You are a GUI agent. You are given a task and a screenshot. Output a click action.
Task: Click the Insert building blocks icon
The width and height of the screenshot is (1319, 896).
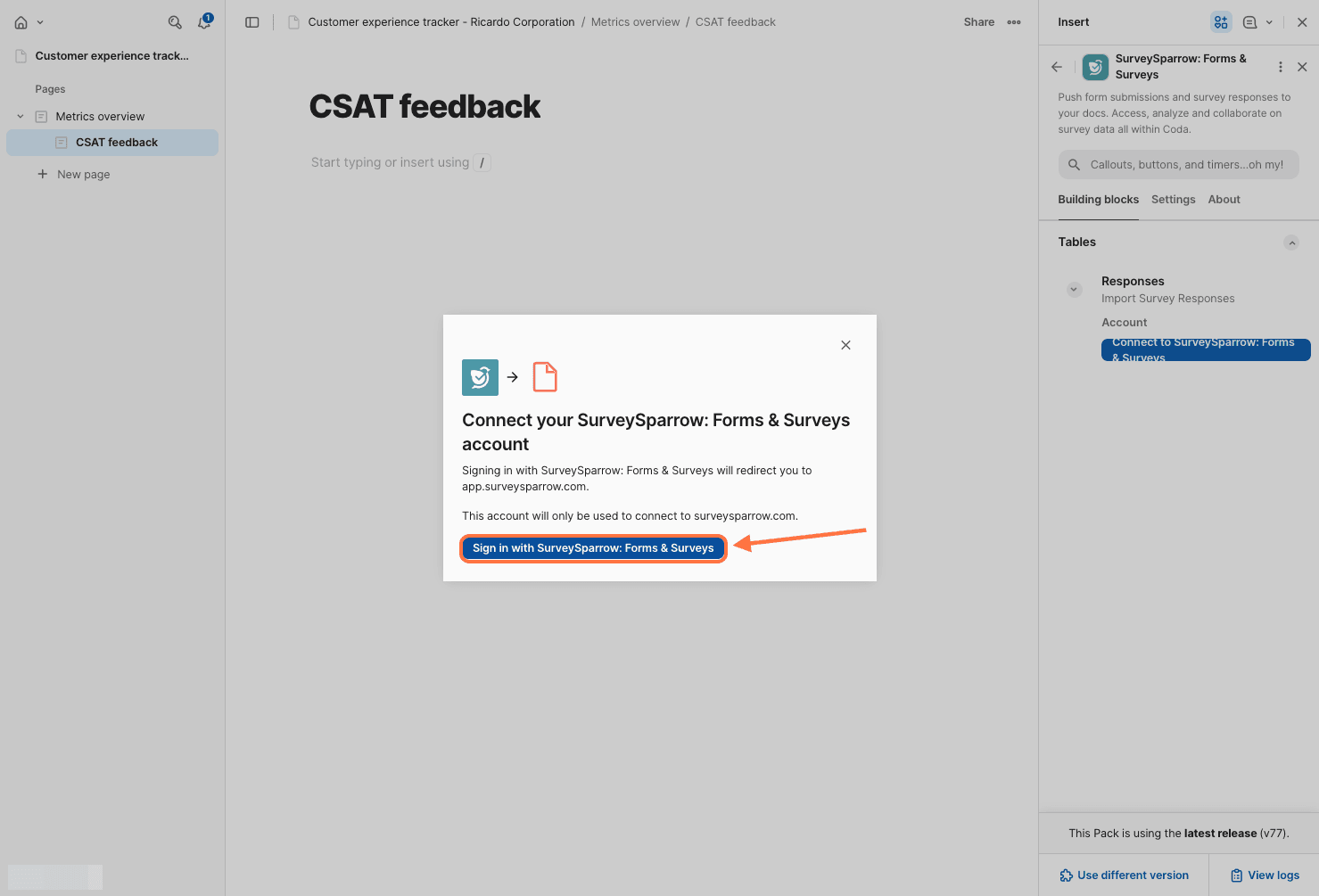point(1221,22)
